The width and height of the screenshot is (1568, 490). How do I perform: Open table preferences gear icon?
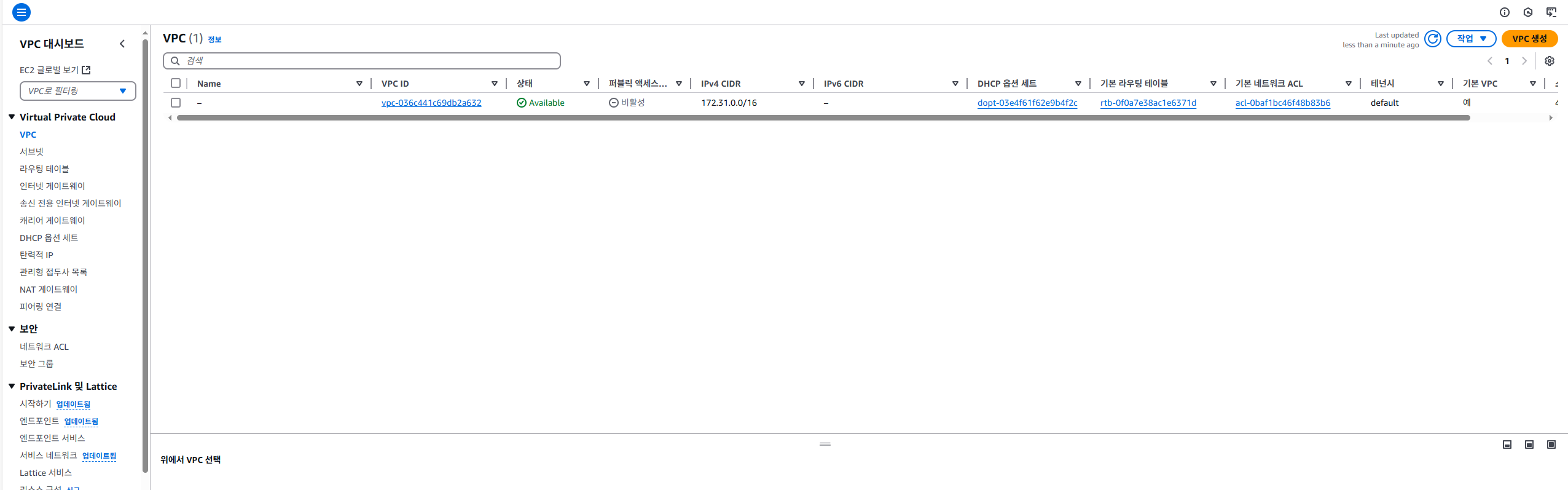click(1549, 61)
